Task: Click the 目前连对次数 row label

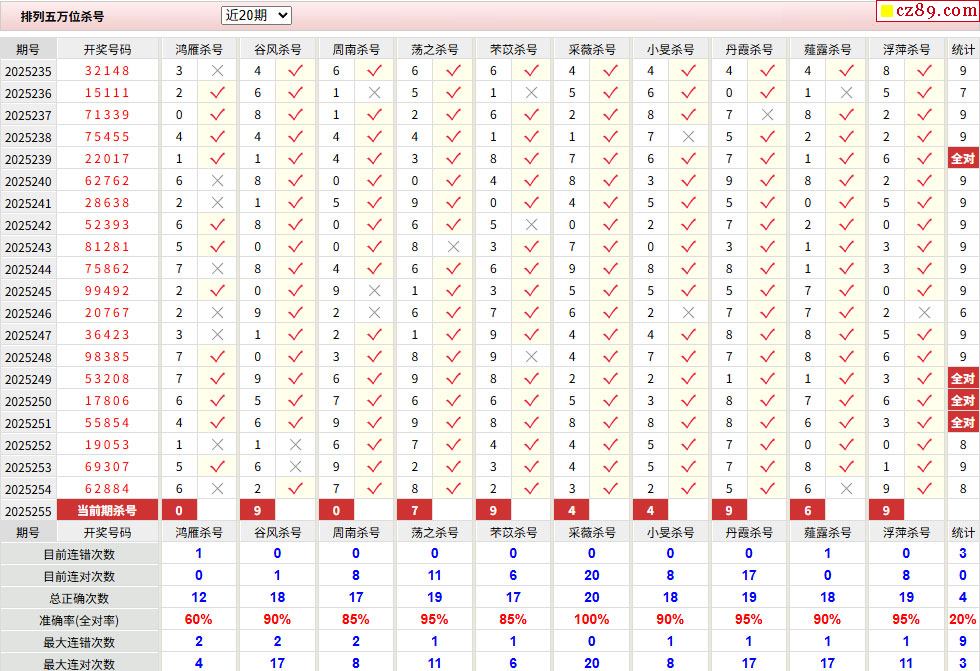Action: 79,576
